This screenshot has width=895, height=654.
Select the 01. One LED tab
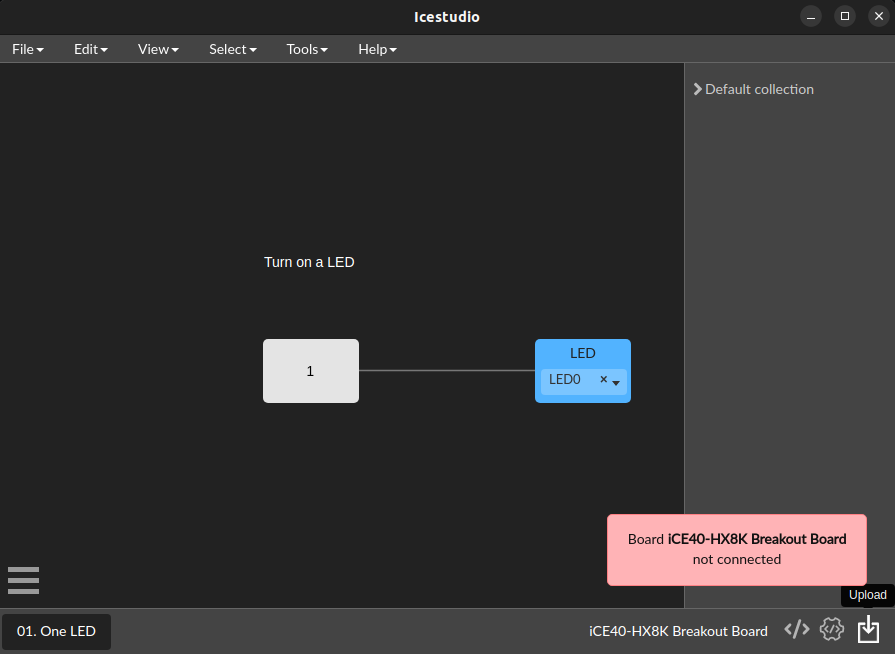pos(56,631)
